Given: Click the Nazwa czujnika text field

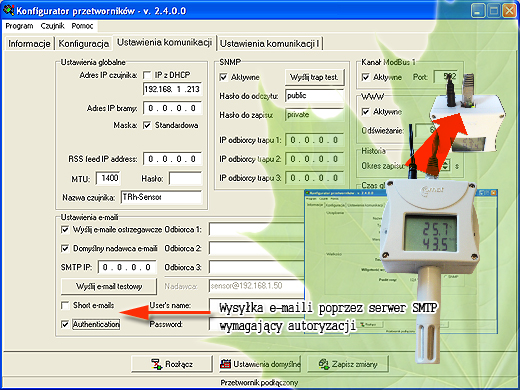Looking at the screenshot, I should (x=161, y=197).
